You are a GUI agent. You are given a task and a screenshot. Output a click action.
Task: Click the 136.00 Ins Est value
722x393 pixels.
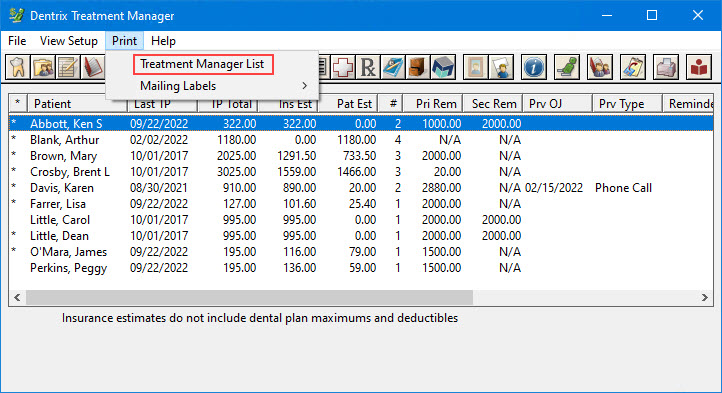pos(299,268)
